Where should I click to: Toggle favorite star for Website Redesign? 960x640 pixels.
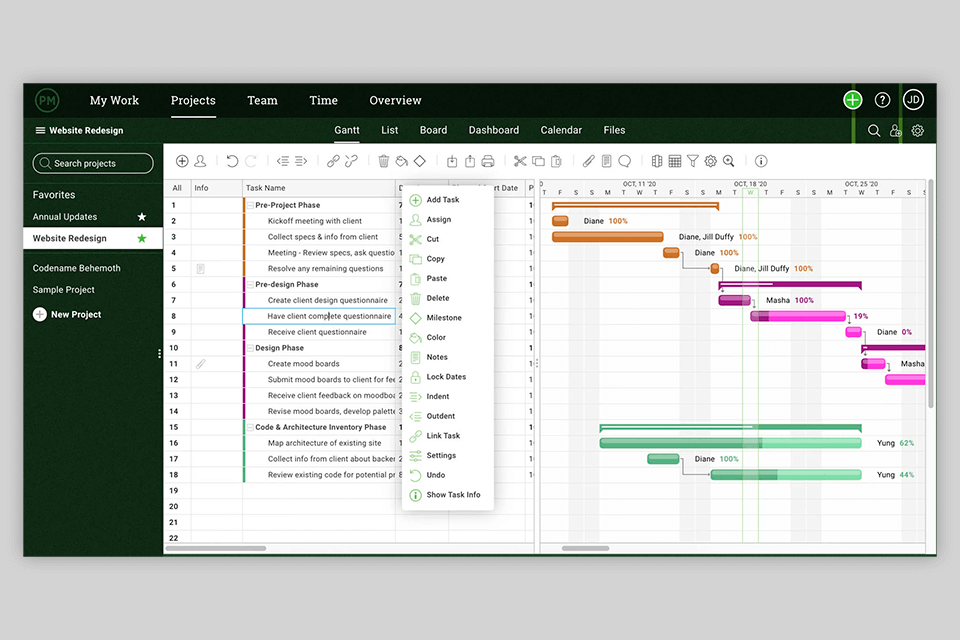point(142,238)
